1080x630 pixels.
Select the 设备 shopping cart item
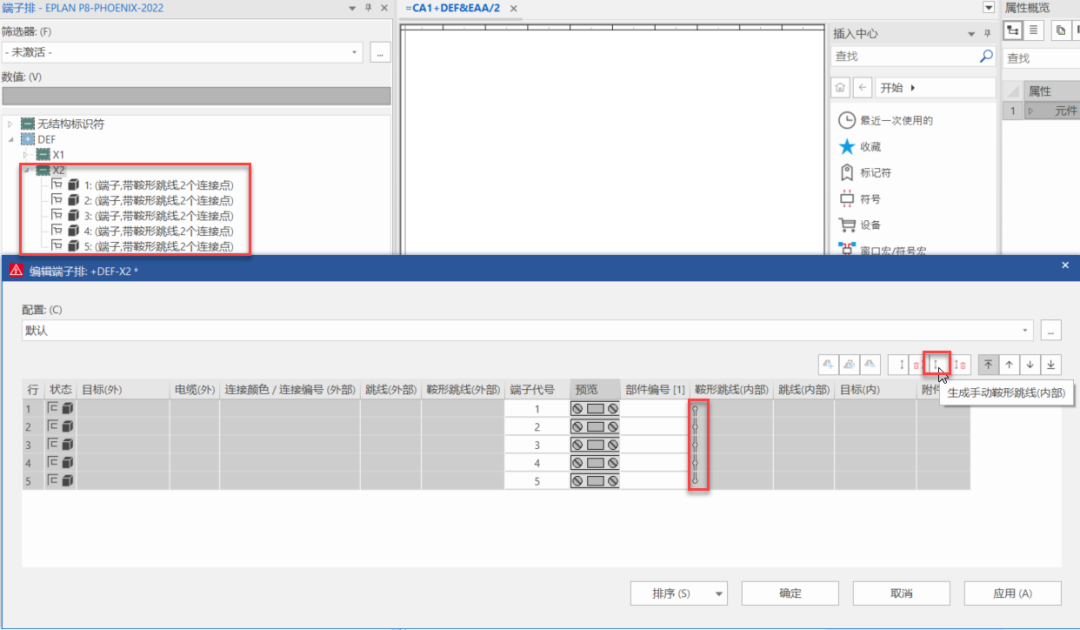pyautogui.click(x=847, y=225)
